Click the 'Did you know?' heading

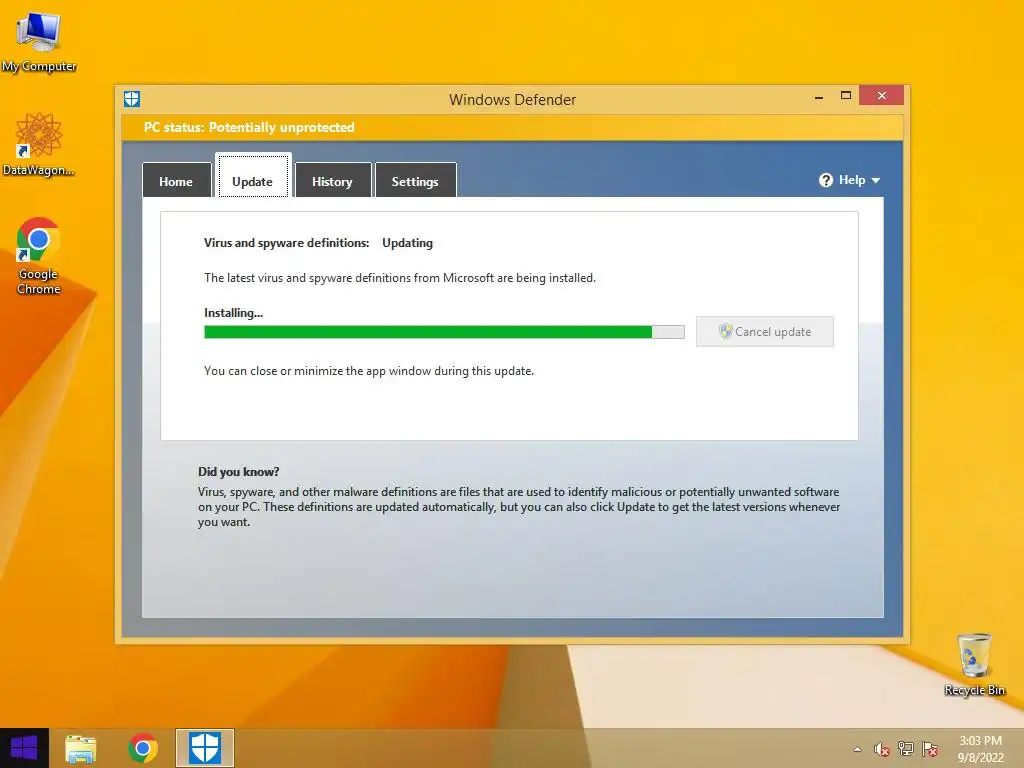(238, 472)
